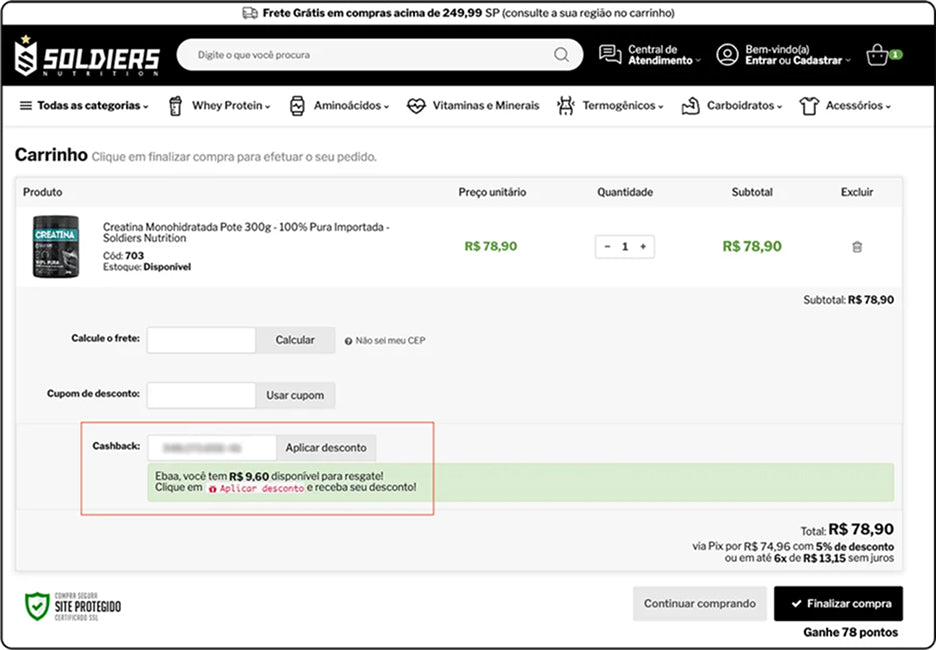The height and width of the screenshot is (650, 936).
Task: Decrease quantity with minus button
Action: coord(607,247)
